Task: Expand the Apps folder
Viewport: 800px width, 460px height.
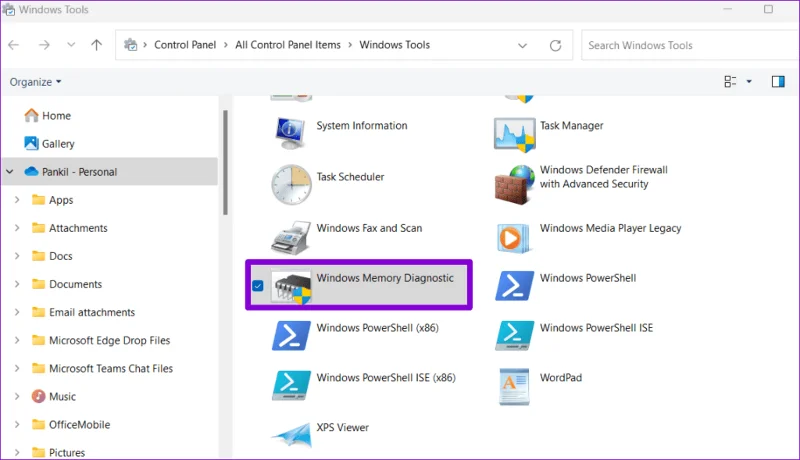Action: [17, 200]
